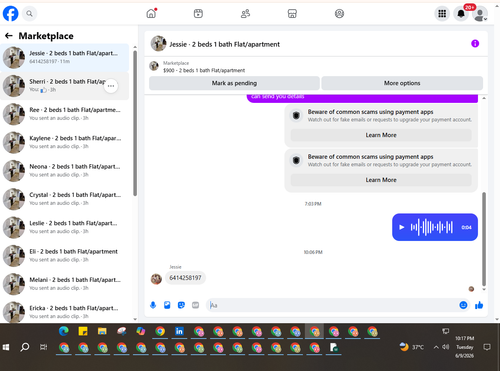The height and width of the screenshot is (371, 500).
Task: Open Sticky Notes on taskbar
Action: tap(83, 331)
